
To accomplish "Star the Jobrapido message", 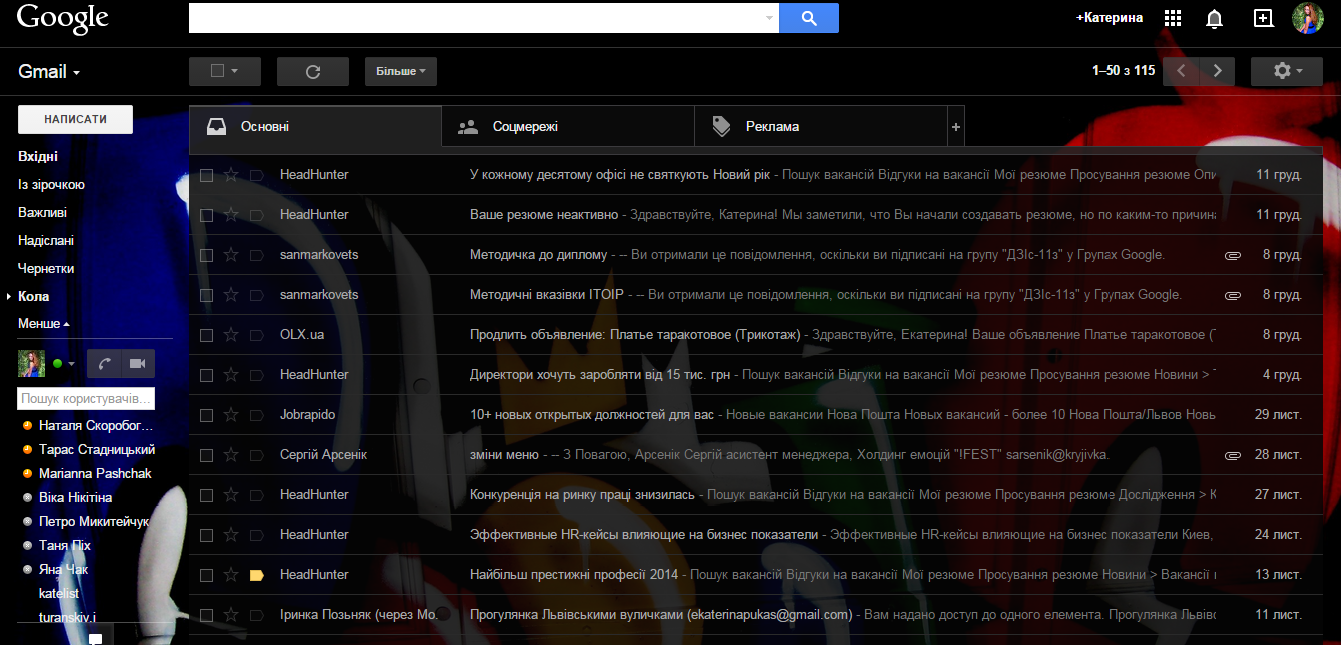I will point(231,415).
